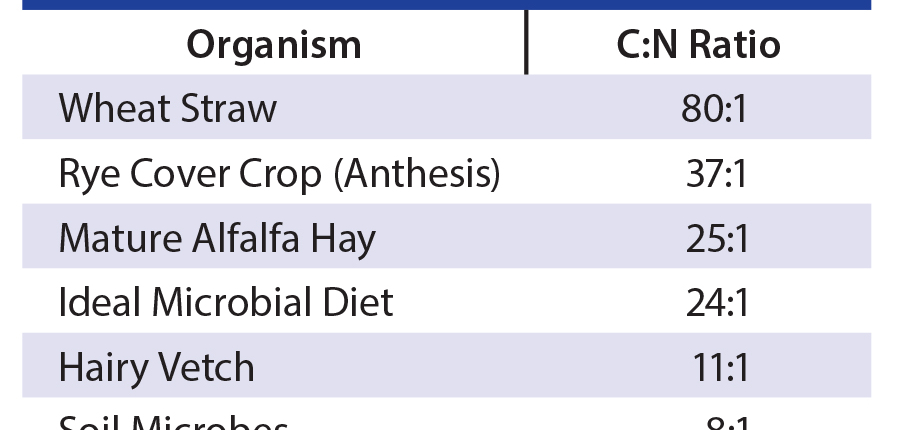This screenshot has width=912, height=430.
Task: Select the C:N Ratio column header
Action: pos(699,45)
